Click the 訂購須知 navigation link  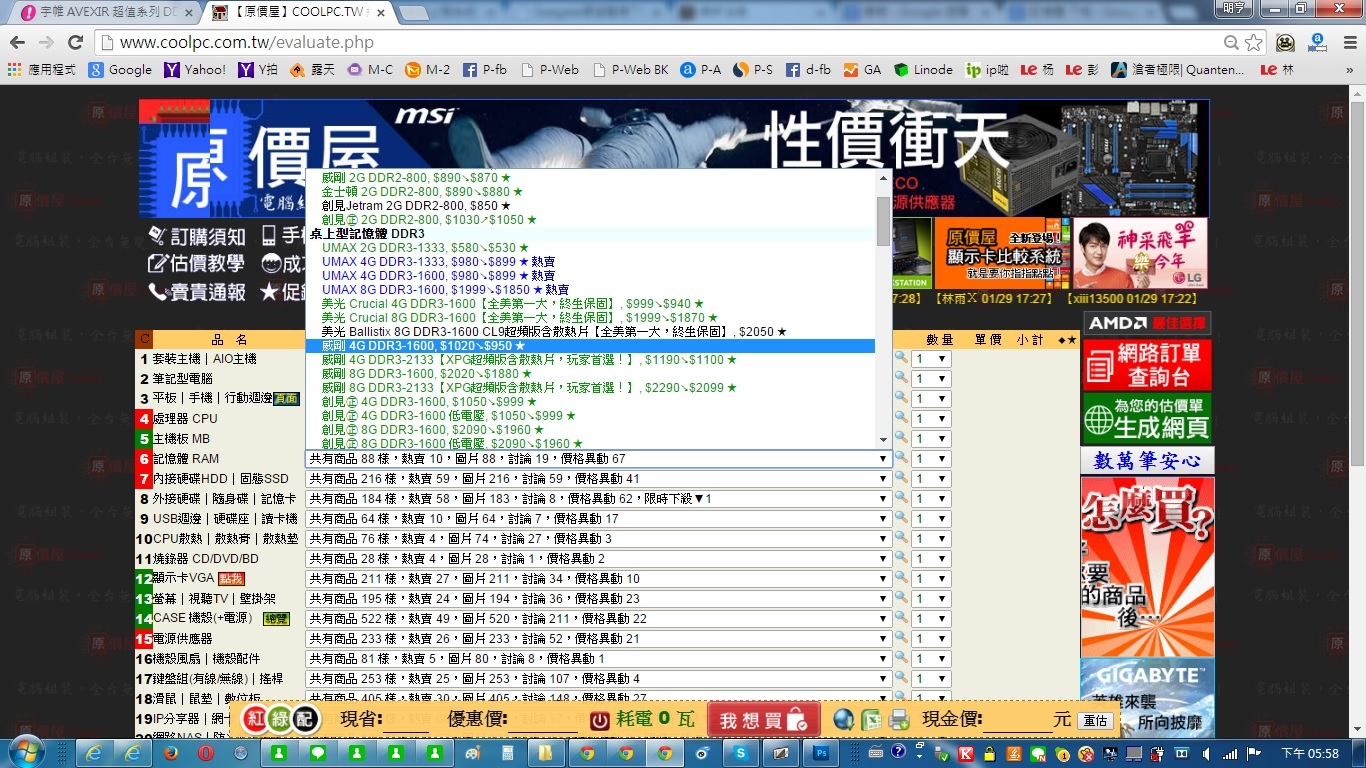click(197, 236)
